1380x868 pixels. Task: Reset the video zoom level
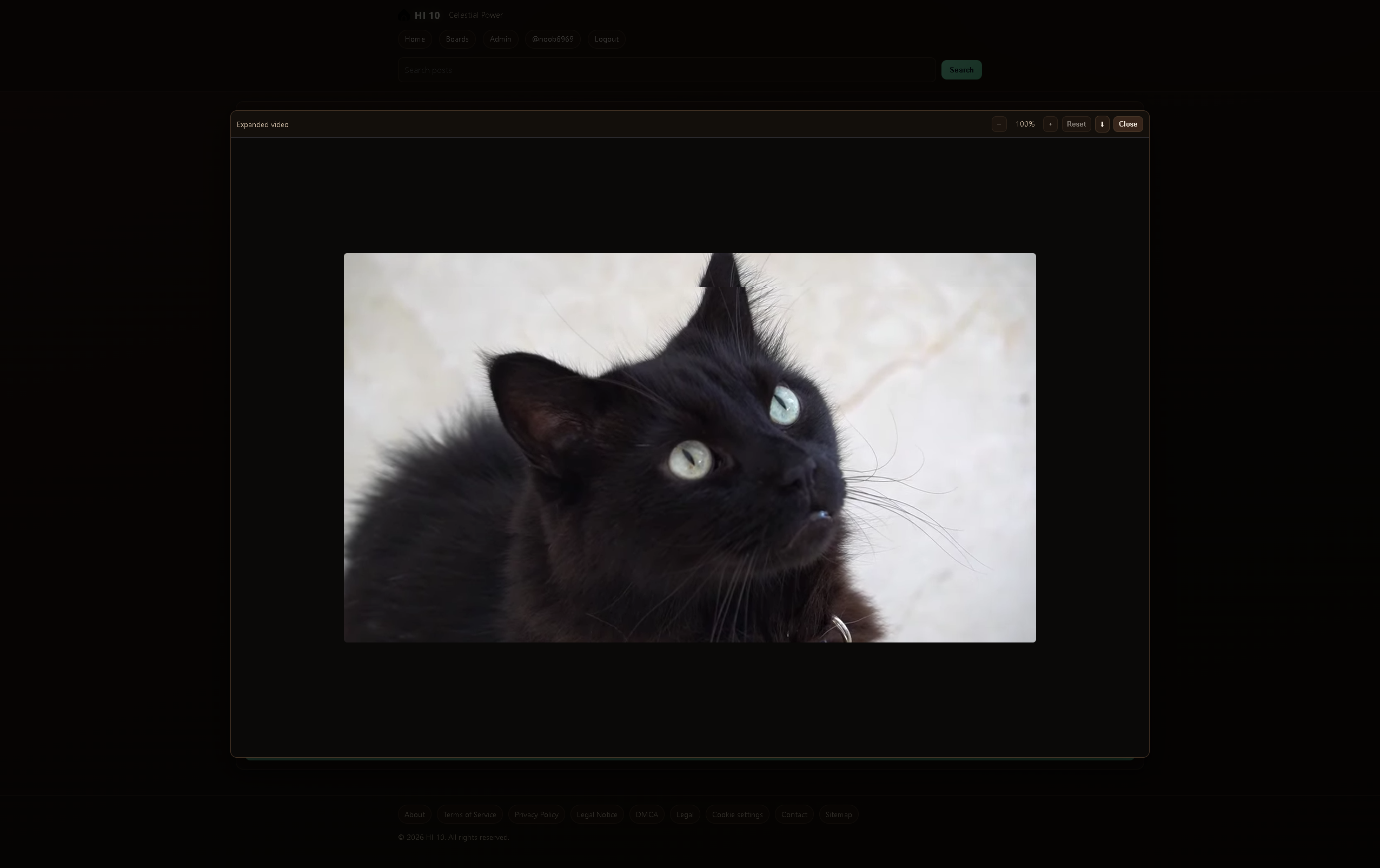pos(1076,124)
